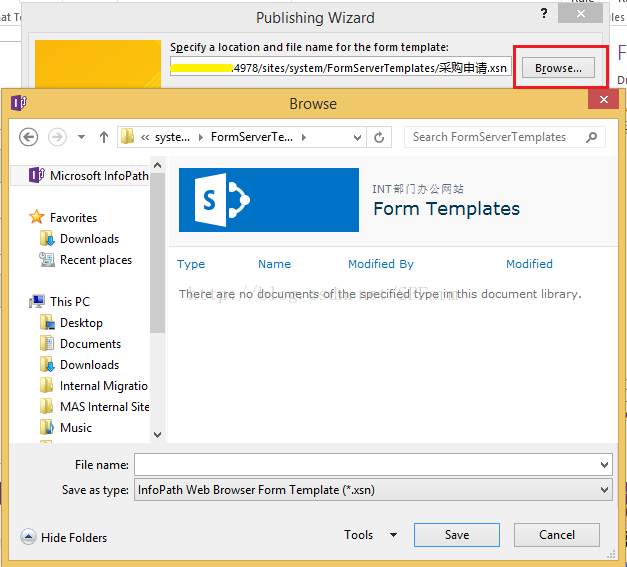Click navigation pane scroll up arrow
The image size is (627, 567).
click(158, 165)
